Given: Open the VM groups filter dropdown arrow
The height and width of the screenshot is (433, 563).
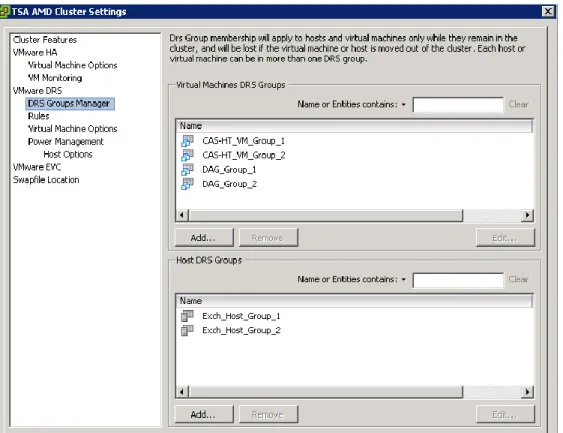Looking at the screenshot, I should tap(404, 104).
